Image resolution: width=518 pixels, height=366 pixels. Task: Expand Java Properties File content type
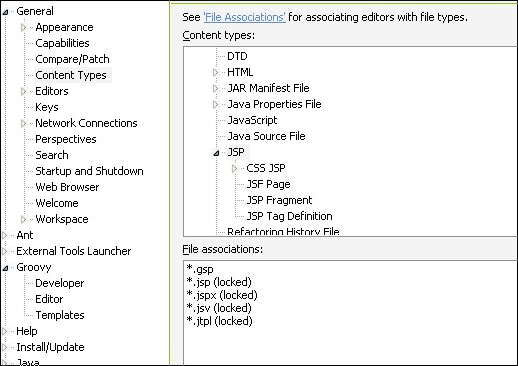point(215,104)
